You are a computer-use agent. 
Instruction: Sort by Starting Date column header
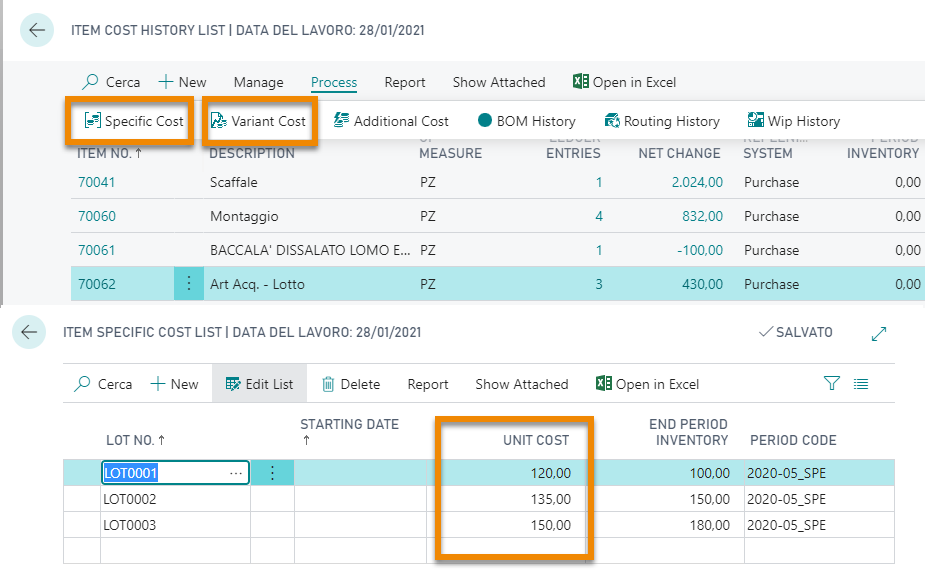[349, 432]
